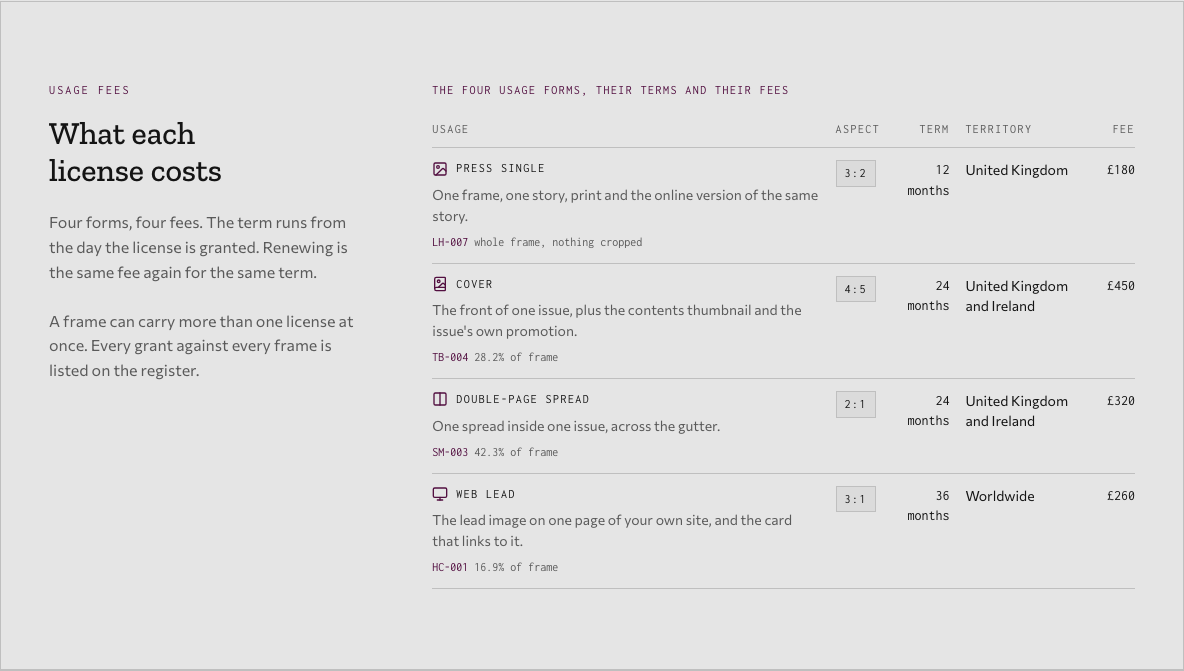1184x671 pixels.
Task: Click the FEE column header
Action: (x=1123, y=129)
